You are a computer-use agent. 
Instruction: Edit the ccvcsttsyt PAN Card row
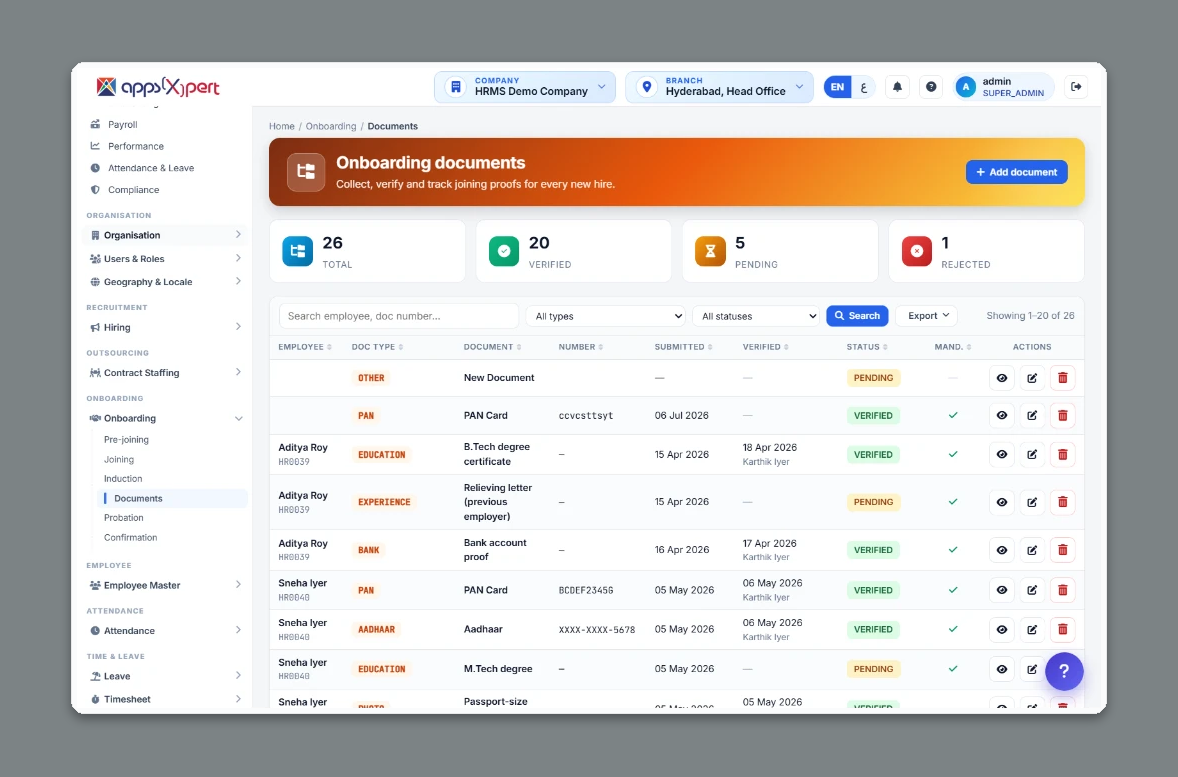pyautogui.click(x=1032, y=416)
